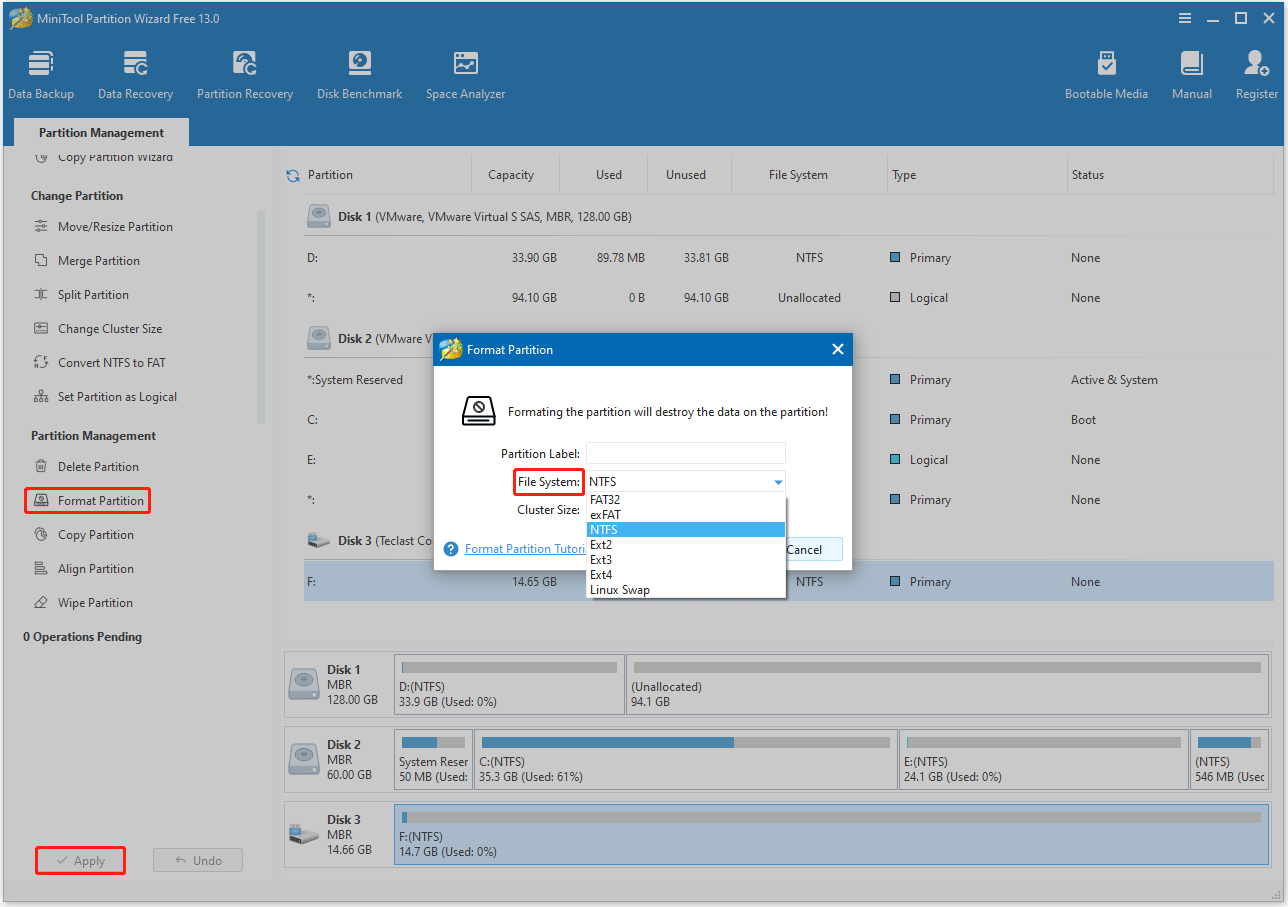Start the Disk Benchmark tool
Screen dimensions: 1288x907
click(359, 70)
